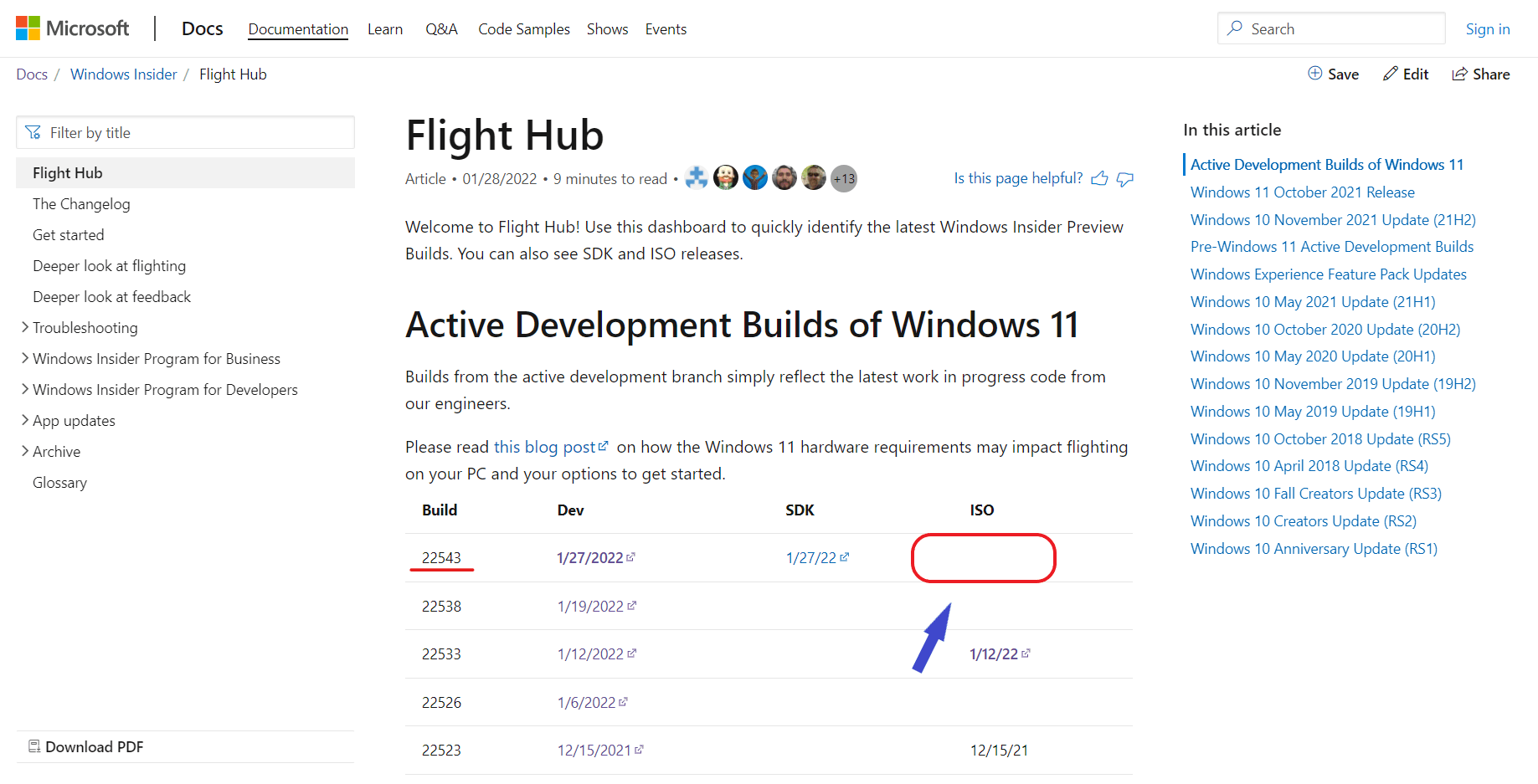Open Deeper look at flighting

point(109,266)
